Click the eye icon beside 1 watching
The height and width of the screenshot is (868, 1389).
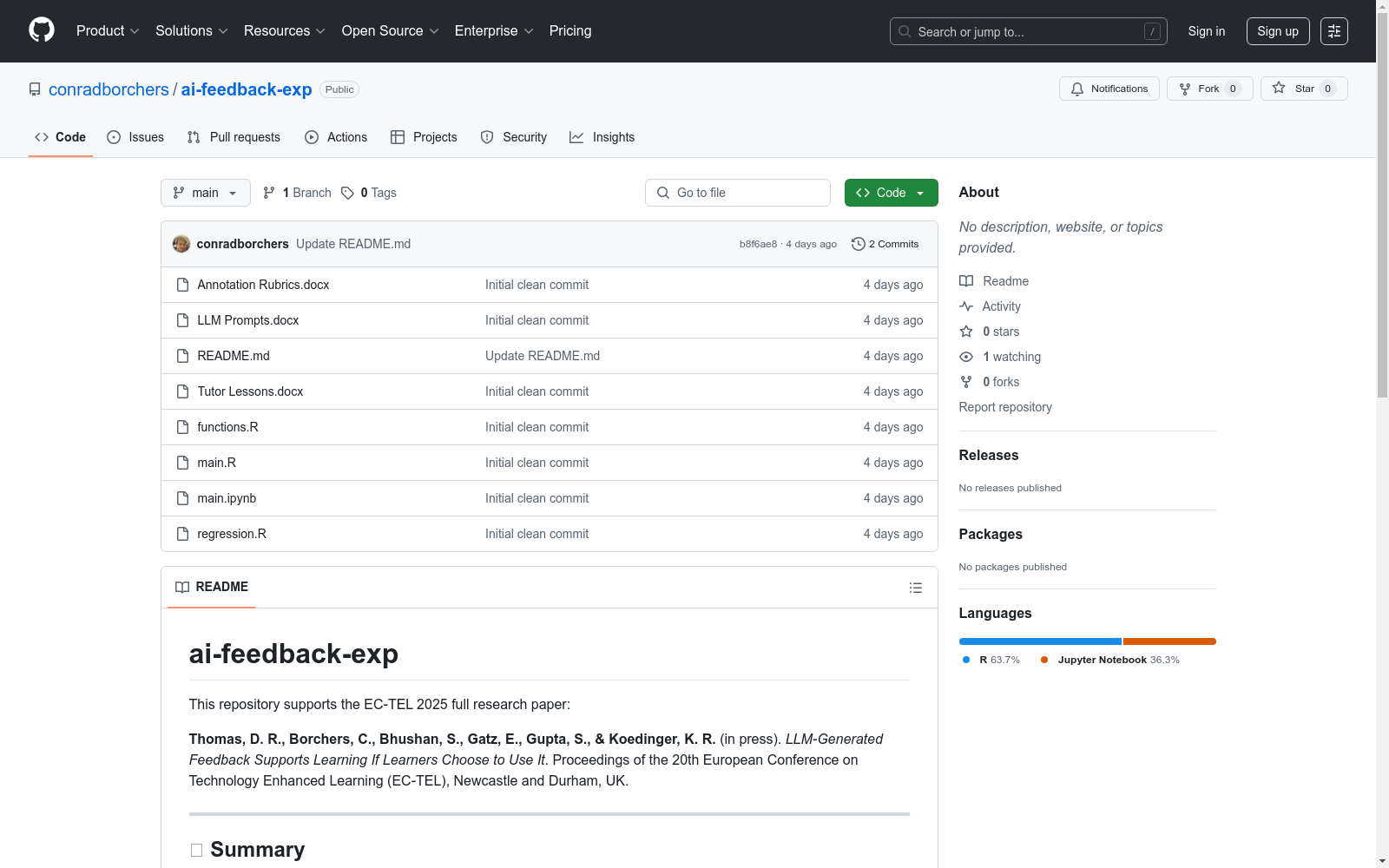tap(966, 357)
